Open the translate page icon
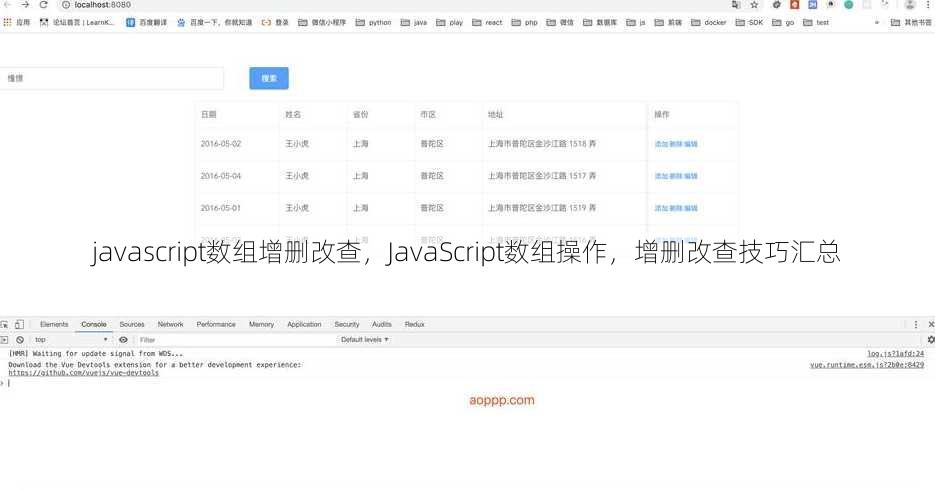This screenshot has height=490, width=935. pos(736,5)
